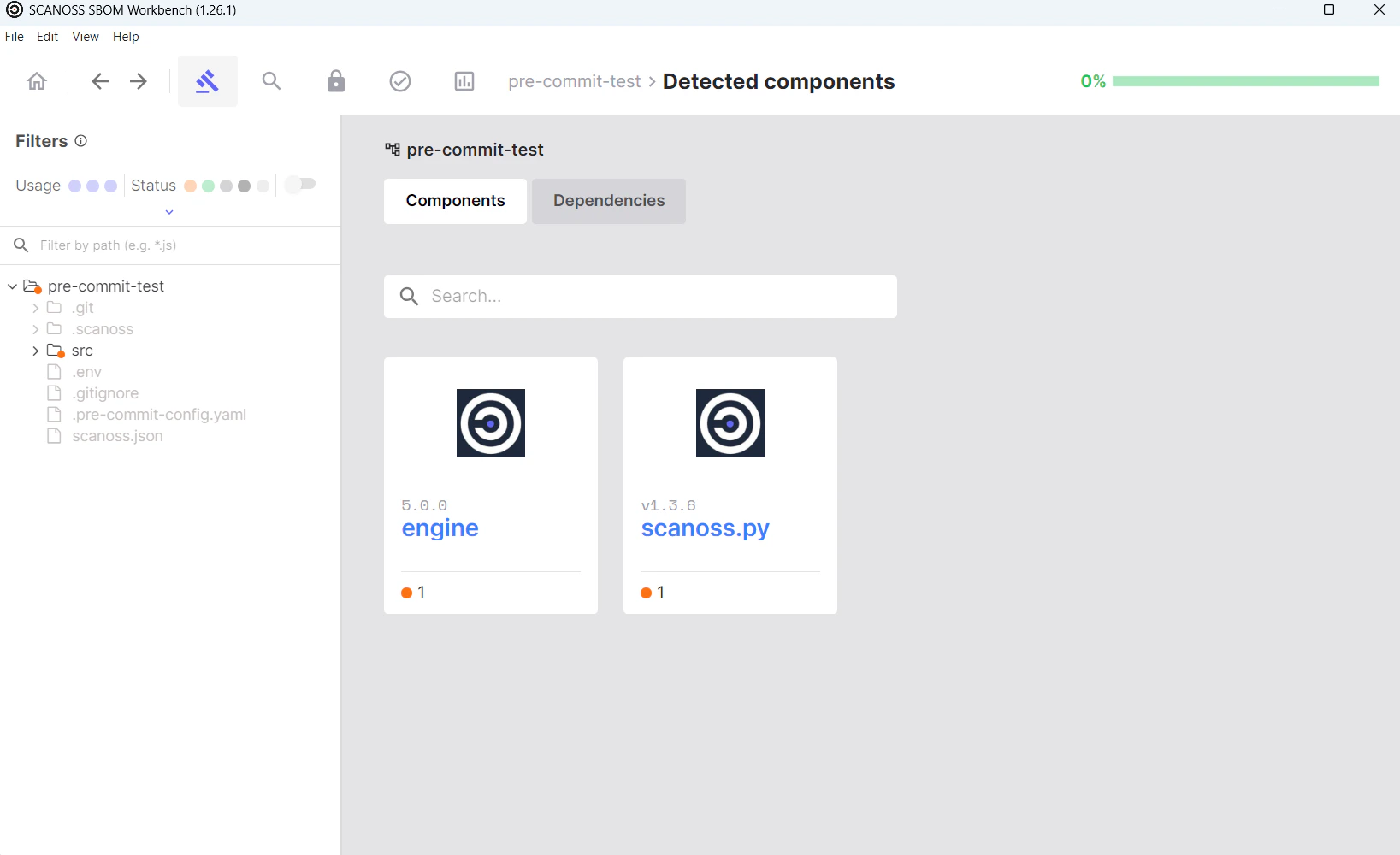The width and height of the screenshot is (1400, 855).
Task: Toggle the filter switch next to Status
Action: [299, 184]
